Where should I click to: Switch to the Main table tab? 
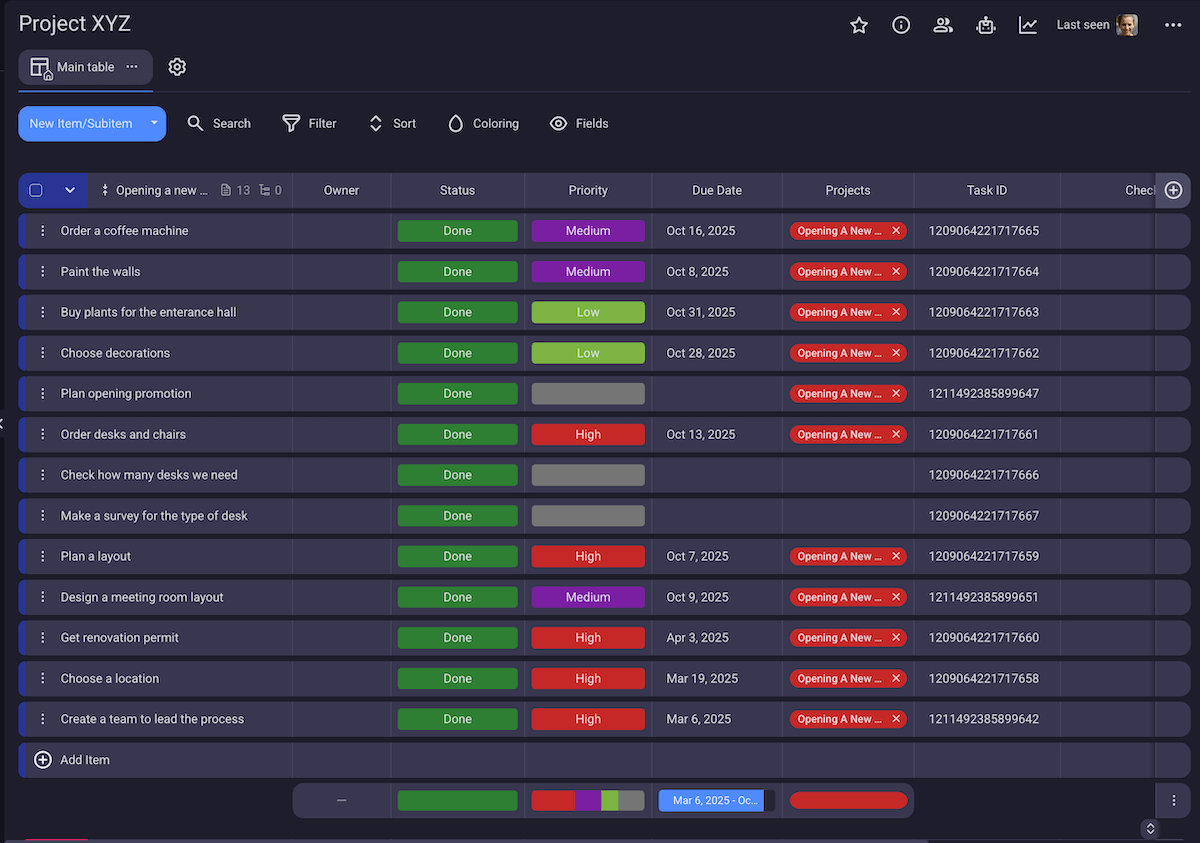(85, 67)
